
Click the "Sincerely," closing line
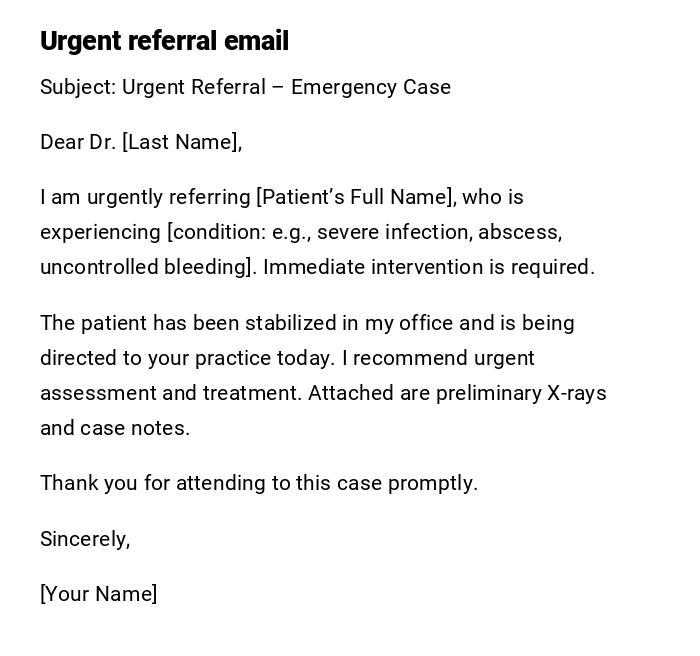85,539
